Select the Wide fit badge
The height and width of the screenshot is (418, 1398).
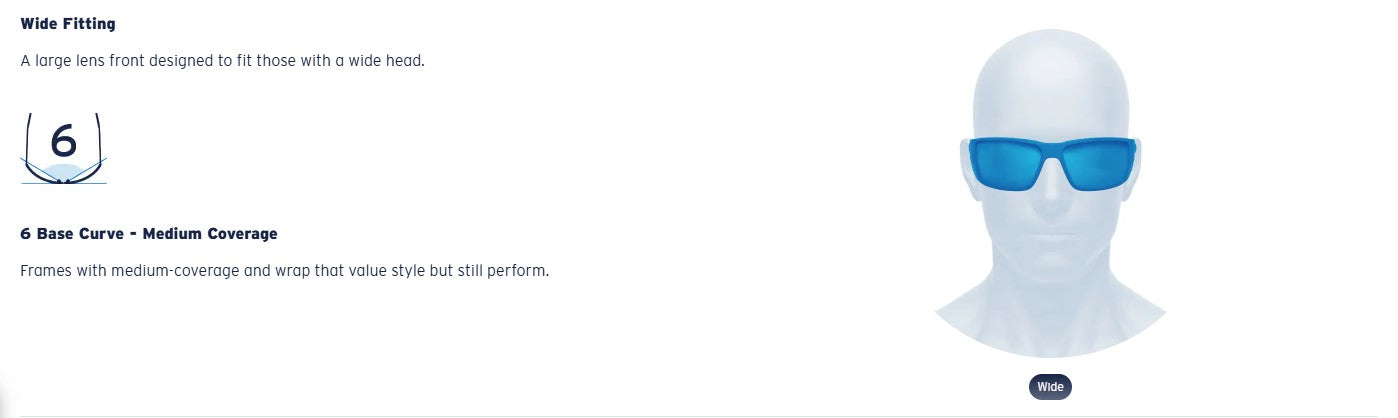click(x=1050, y=387)
